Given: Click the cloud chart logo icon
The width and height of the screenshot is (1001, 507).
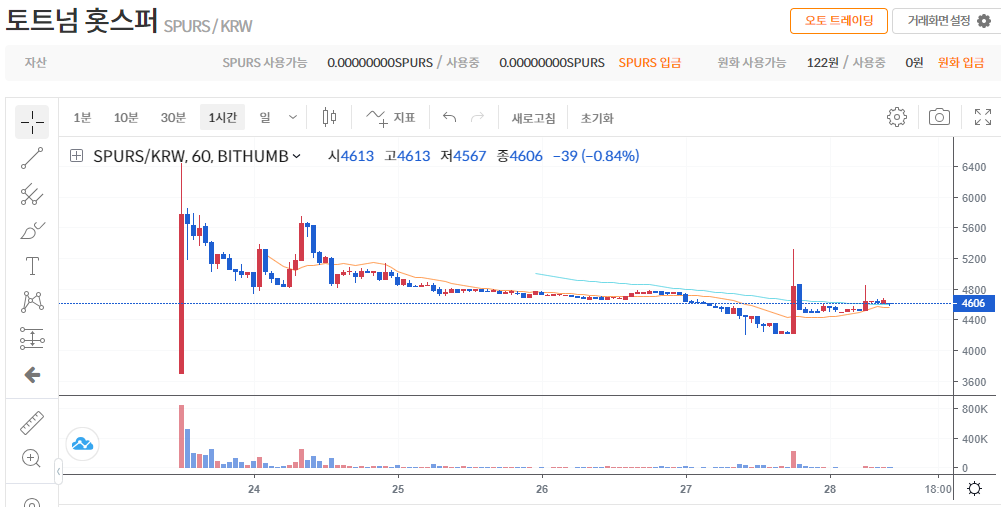Looking at the screenshot, I should click(x=82, y=444).
